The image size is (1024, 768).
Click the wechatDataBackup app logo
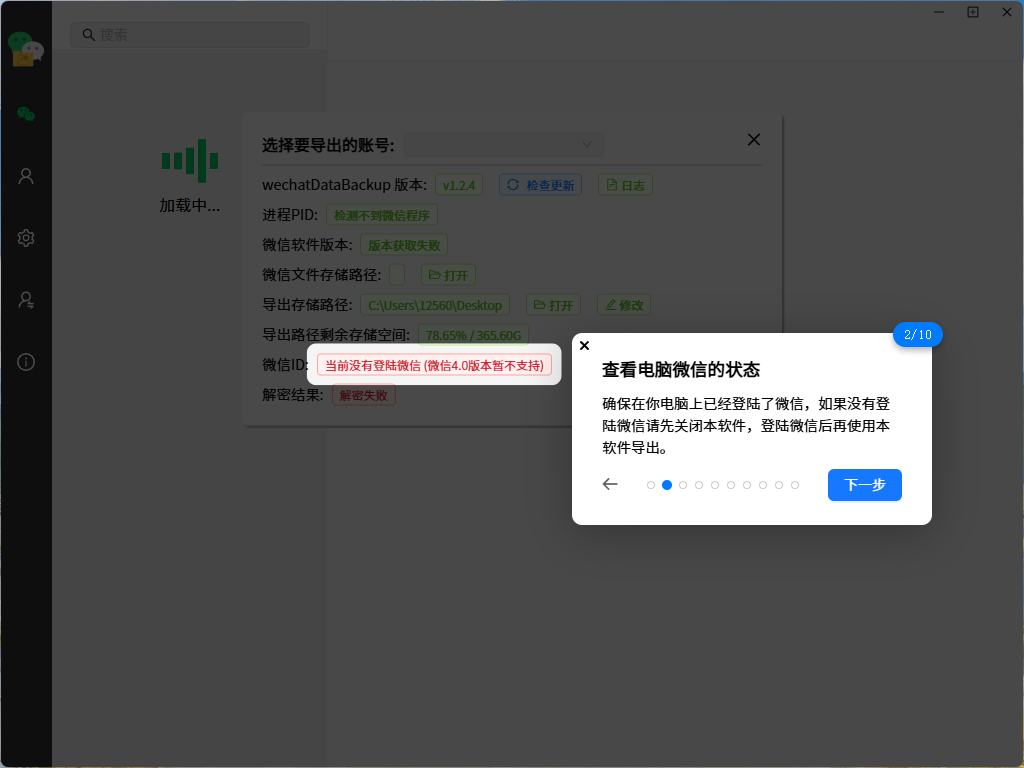point(25,47)
